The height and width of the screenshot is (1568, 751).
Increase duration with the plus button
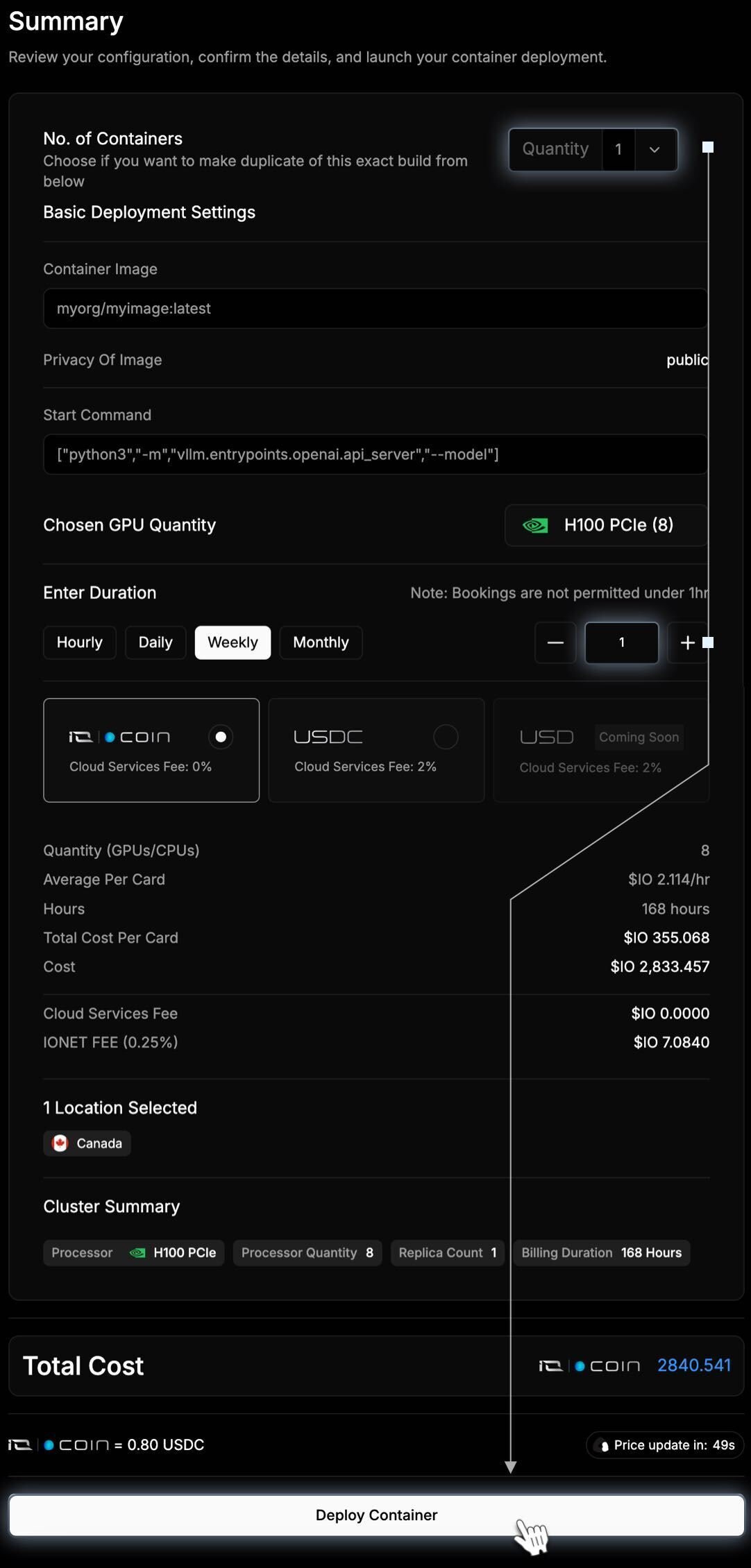[x=687, y=643]
